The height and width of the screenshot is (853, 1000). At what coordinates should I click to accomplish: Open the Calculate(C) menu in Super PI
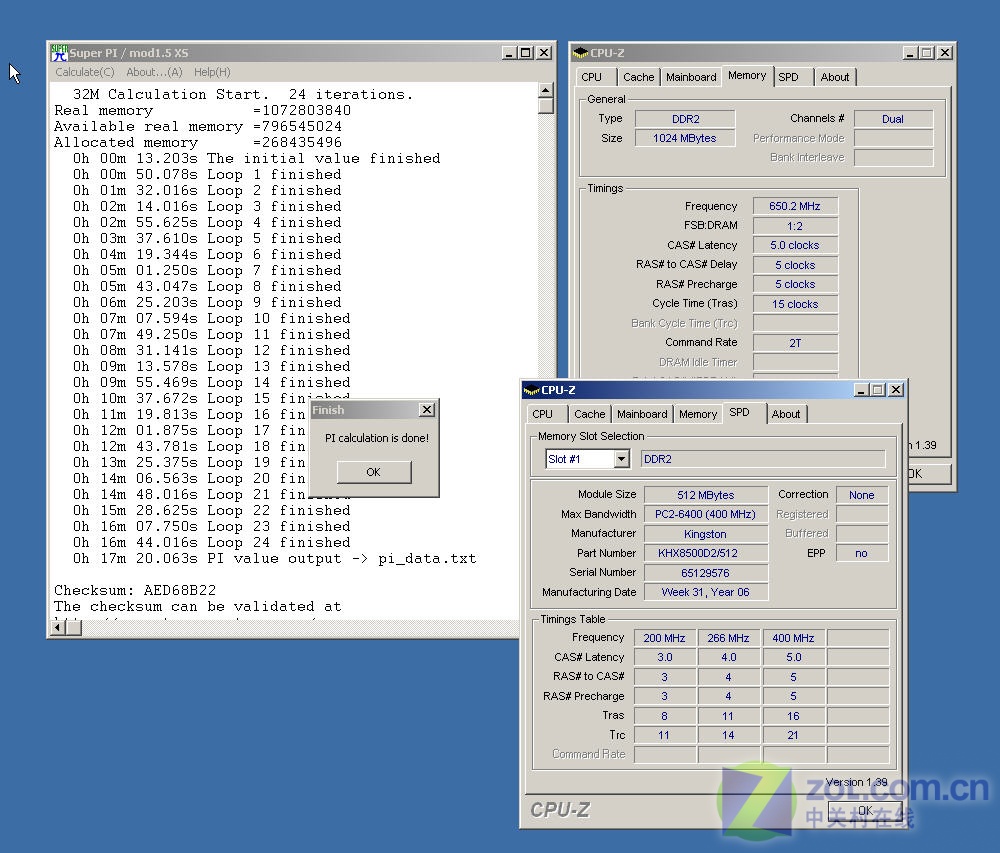(85, 72)
